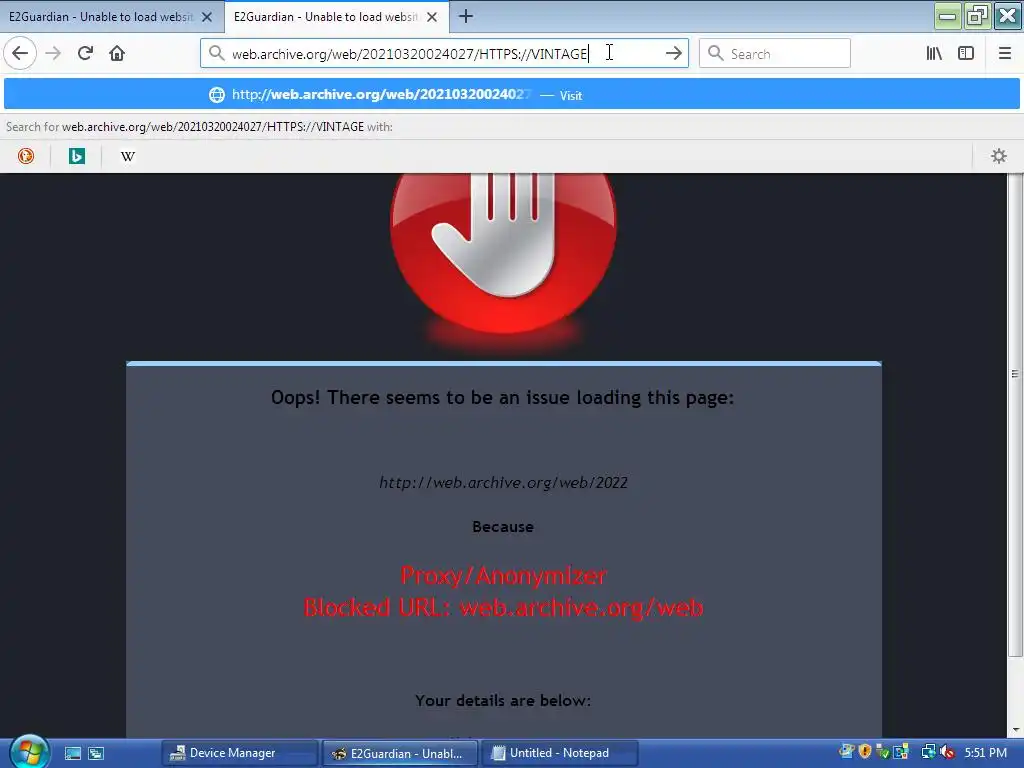This screenshot has width=1024, height=768.
Task: Switch to Device Manager taskbar window
Action: click(239, 753)
